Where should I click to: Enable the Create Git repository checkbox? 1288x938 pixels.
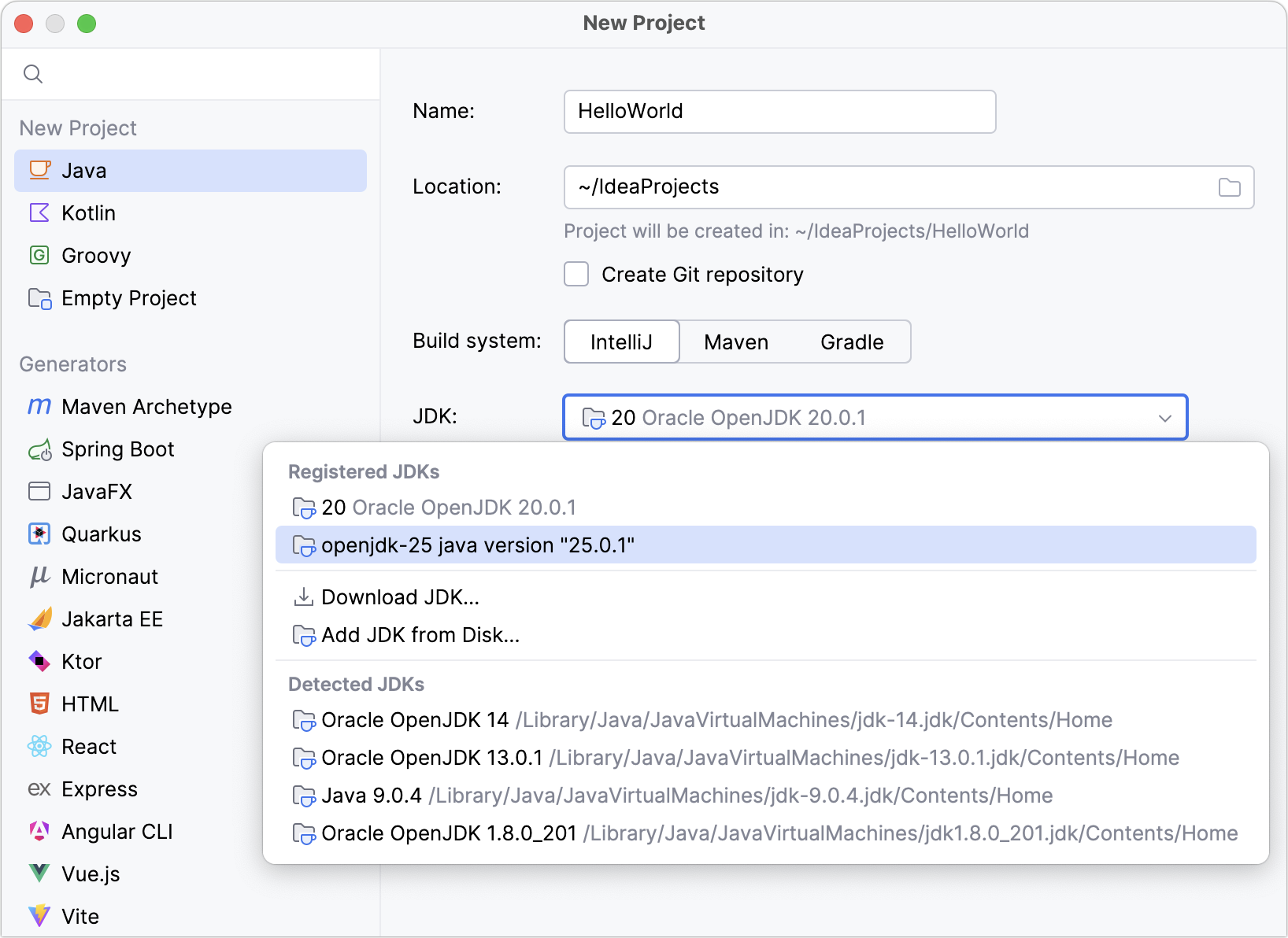click(x=576, y=274)
